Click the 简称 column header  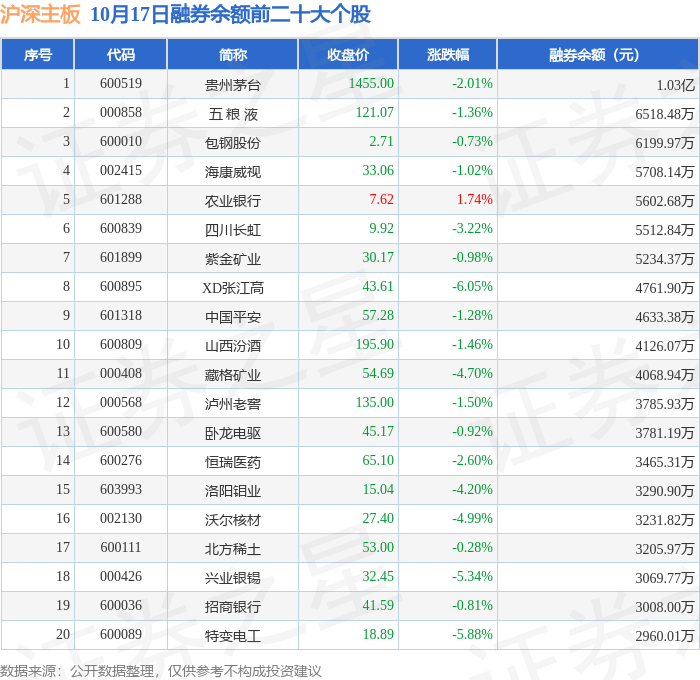coord(233,54)
